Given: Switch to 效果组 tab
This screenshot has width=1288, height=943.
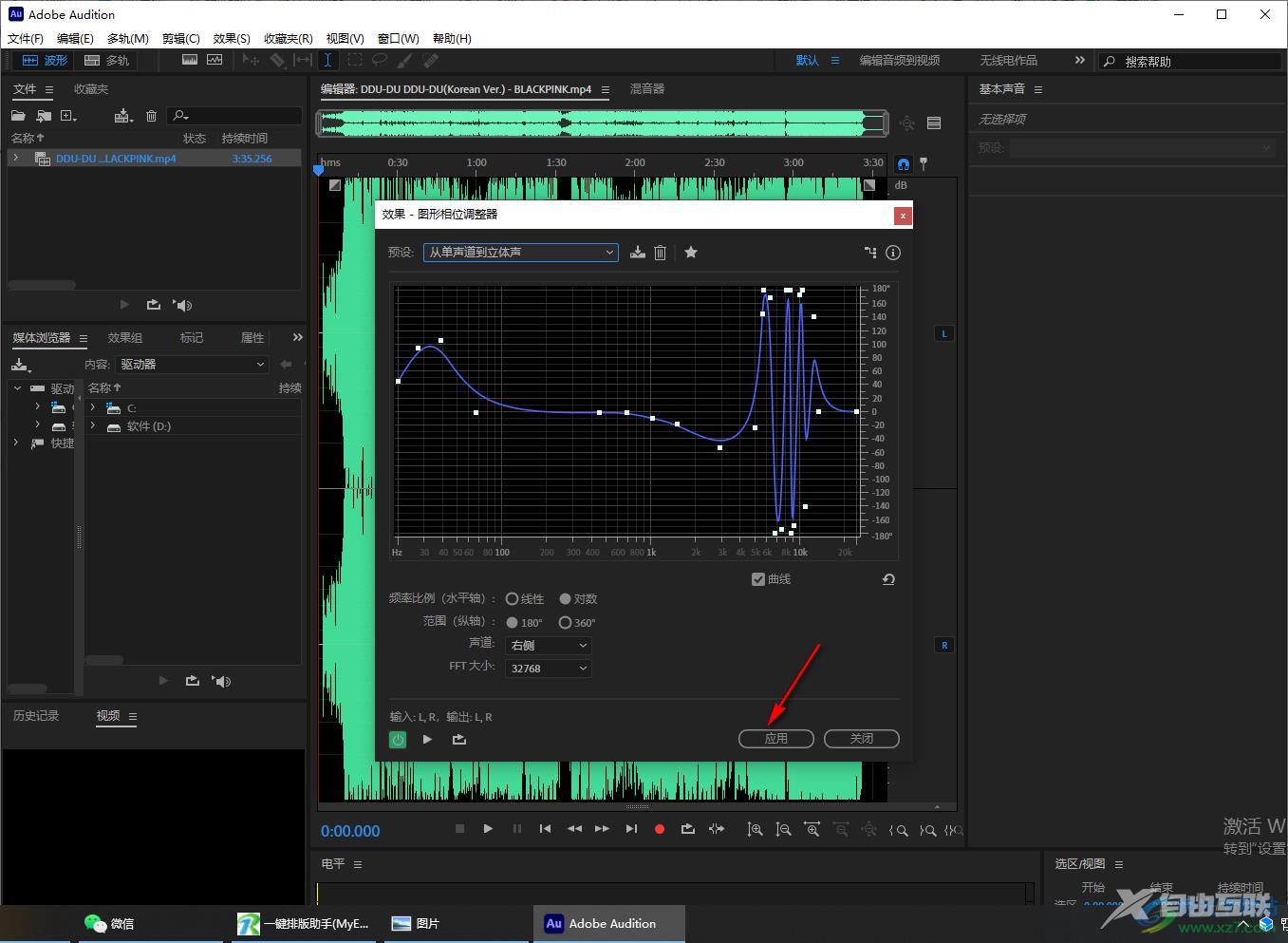Looking at the screenshot, I should [125, 338].
